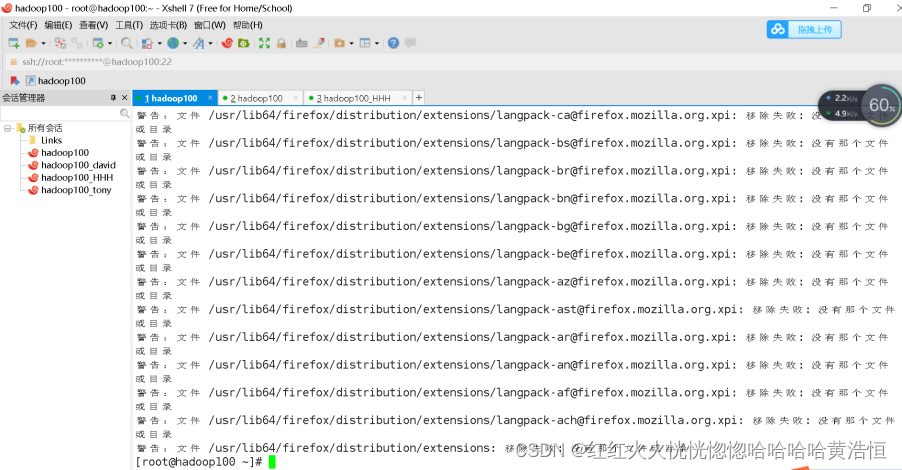This screenshot has height=470, width=902.
Task: Open help via blue question mark icon
Action: tap(393, 43)
